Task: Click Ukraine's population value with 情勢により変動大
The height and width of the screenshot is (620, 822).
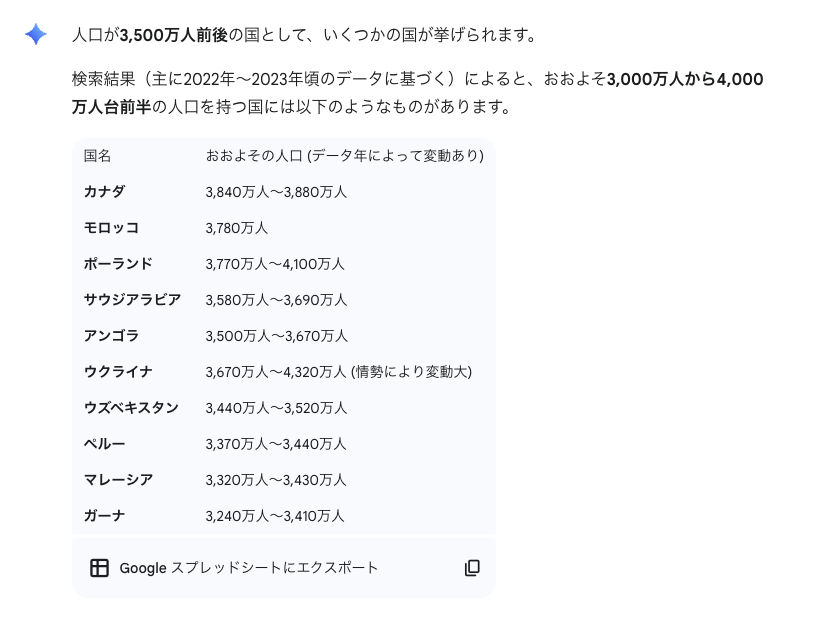Action: (x=338, y=372)
